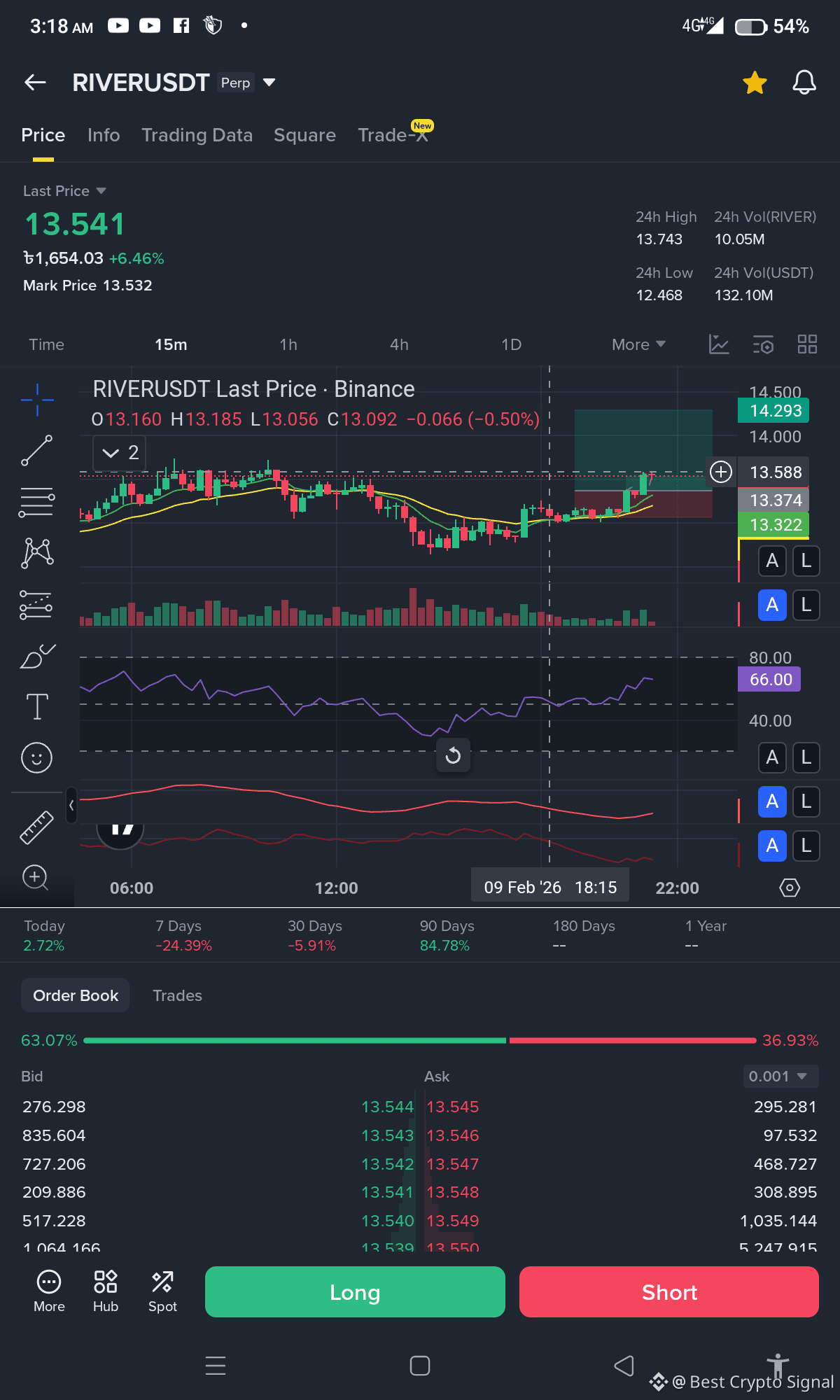
Task: Collapse the drawing toolbar handle
Action: 71,806
